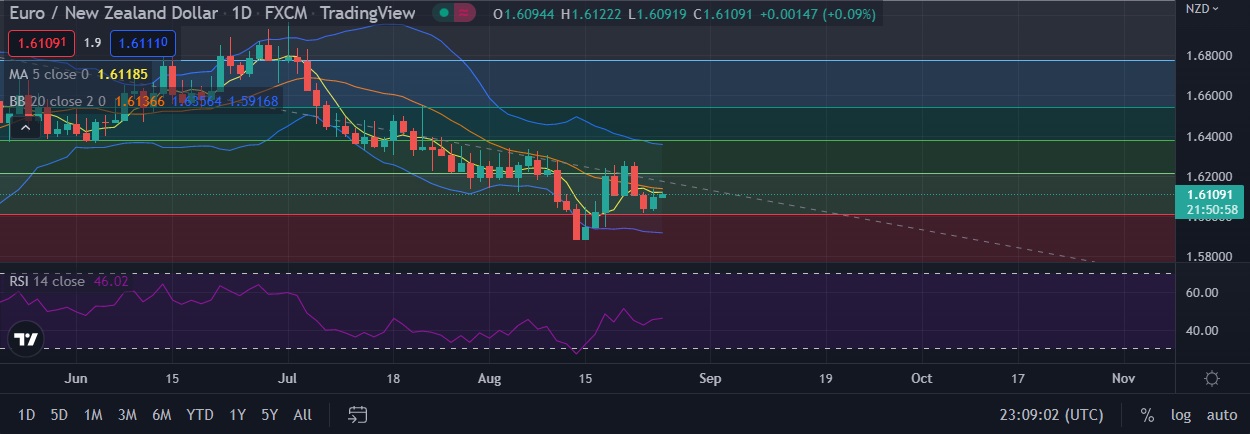The height and width of the screenshot is (434, 1250).
Task: Click the red derived data indicator icon
Action: point(462,15)
